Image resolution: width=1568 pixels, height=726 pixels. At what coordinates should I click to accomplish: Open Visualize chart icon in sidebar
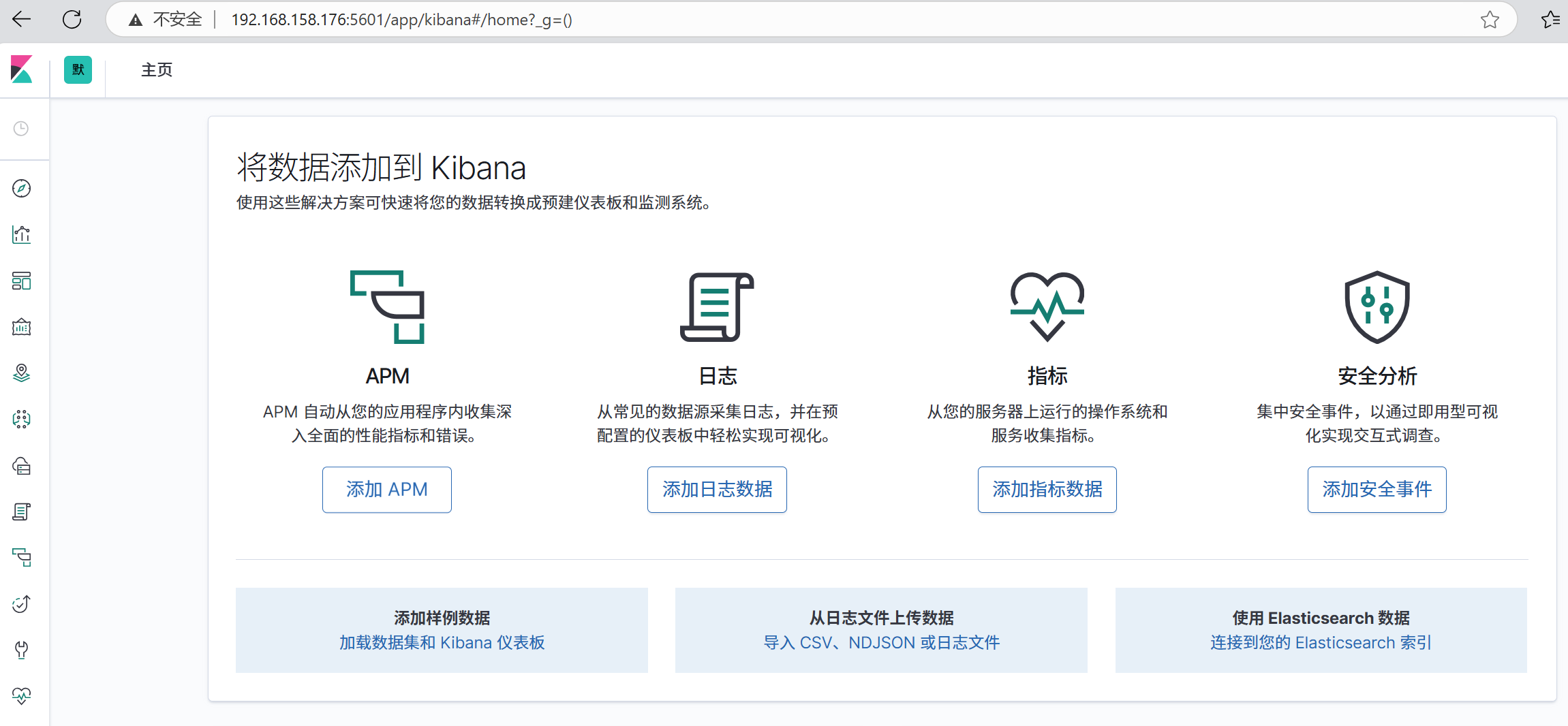[21, 235]
